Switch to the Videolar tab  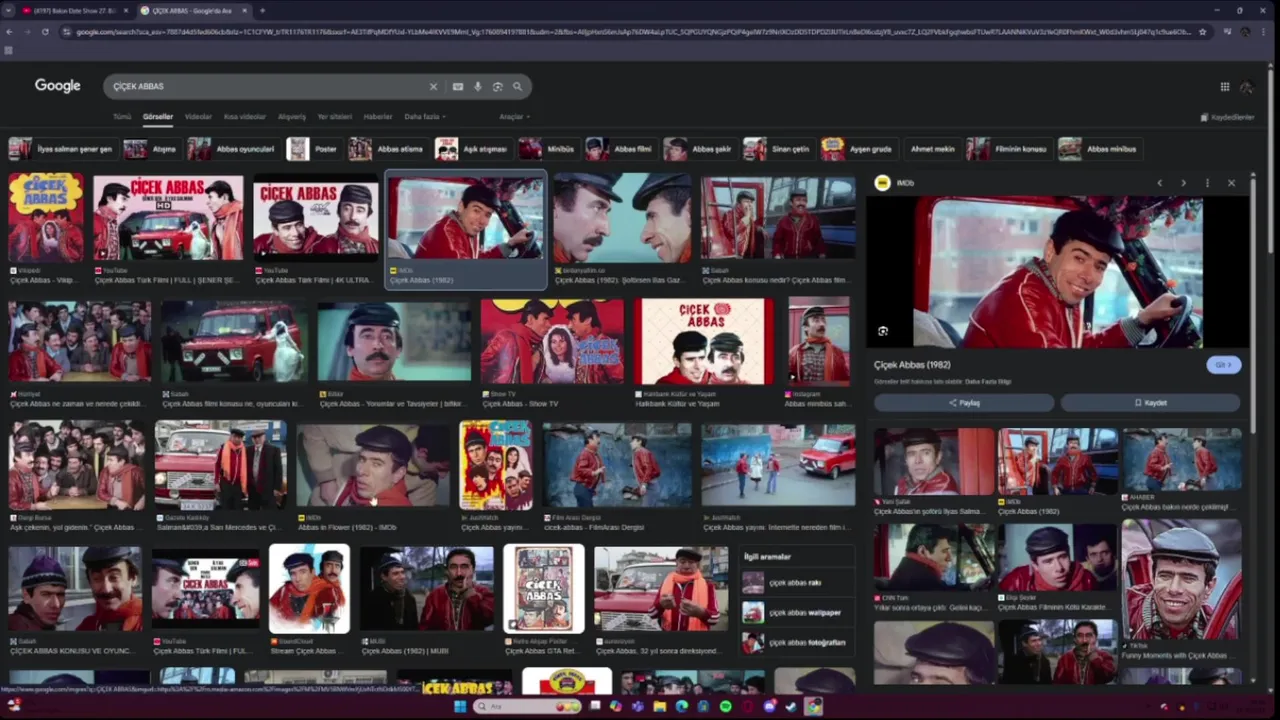[198, 117]
